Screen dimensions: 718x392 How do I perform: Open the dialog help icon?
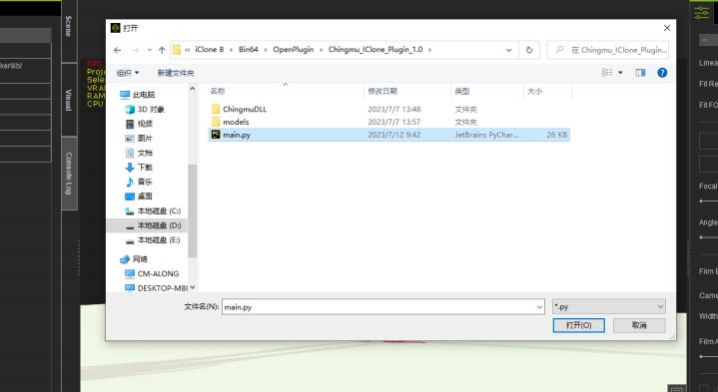point(662,72)
